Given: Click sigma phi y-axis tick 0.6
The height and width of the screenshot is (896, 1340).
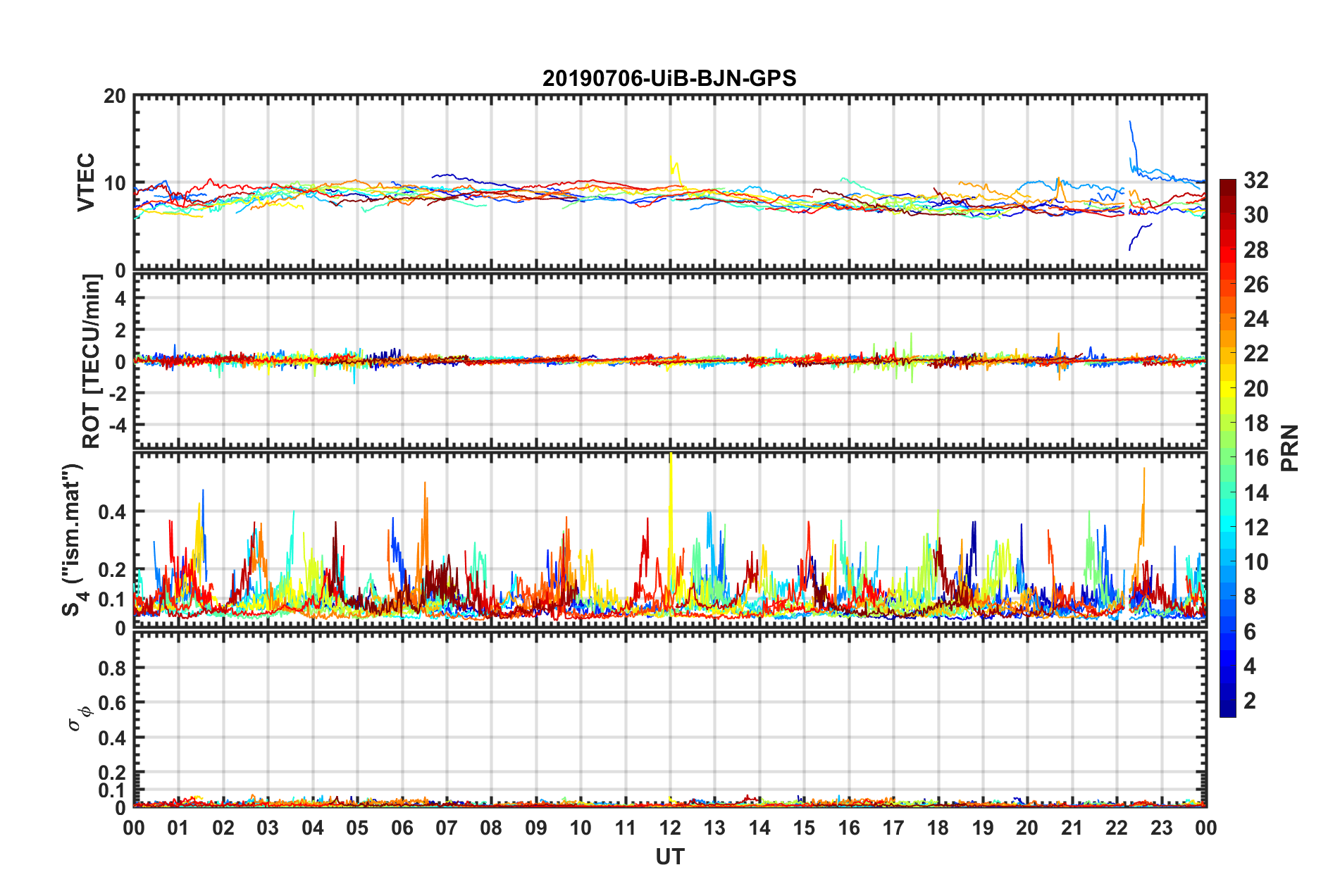Looking at the screenshot, I should (113, 703).
